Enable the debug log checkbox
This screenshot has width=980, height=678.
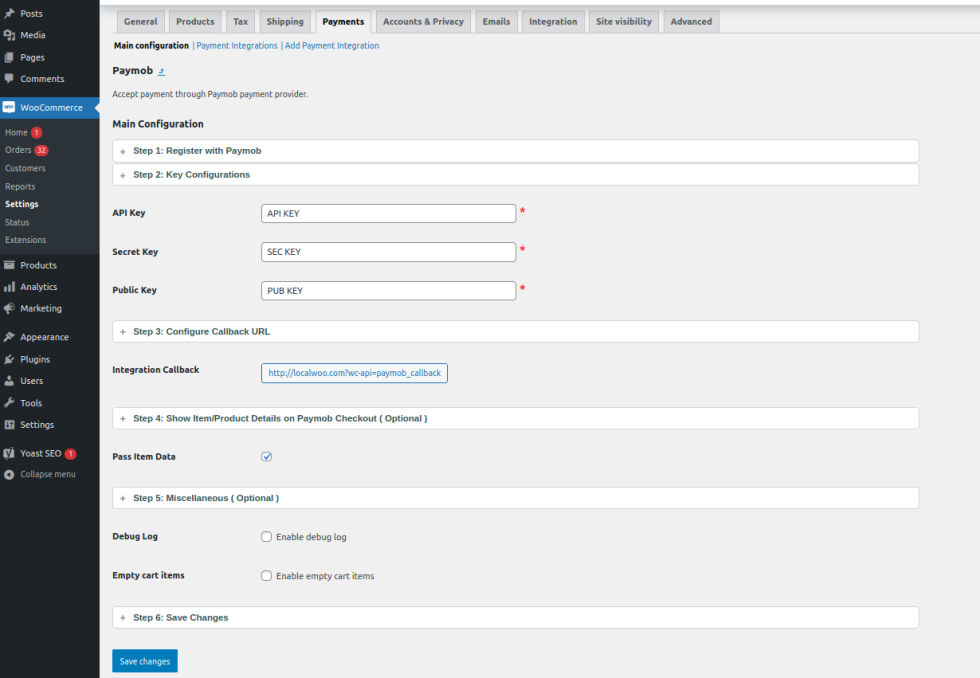coord(267,537)
